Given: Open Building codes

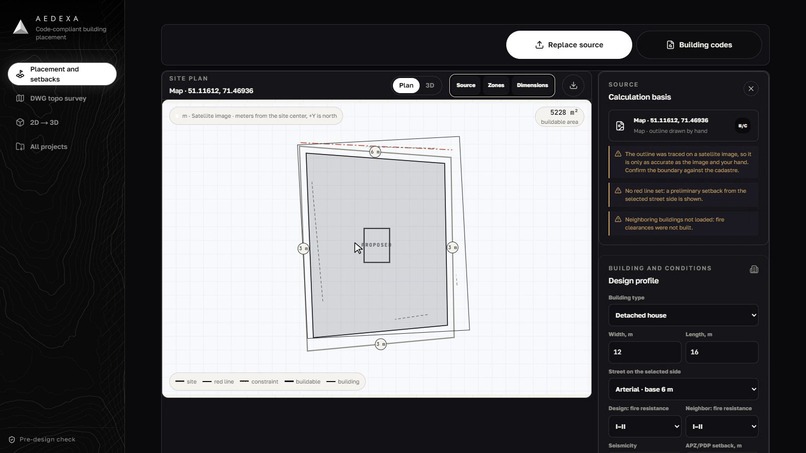Looking at the screenshot, I should (699, 45).
